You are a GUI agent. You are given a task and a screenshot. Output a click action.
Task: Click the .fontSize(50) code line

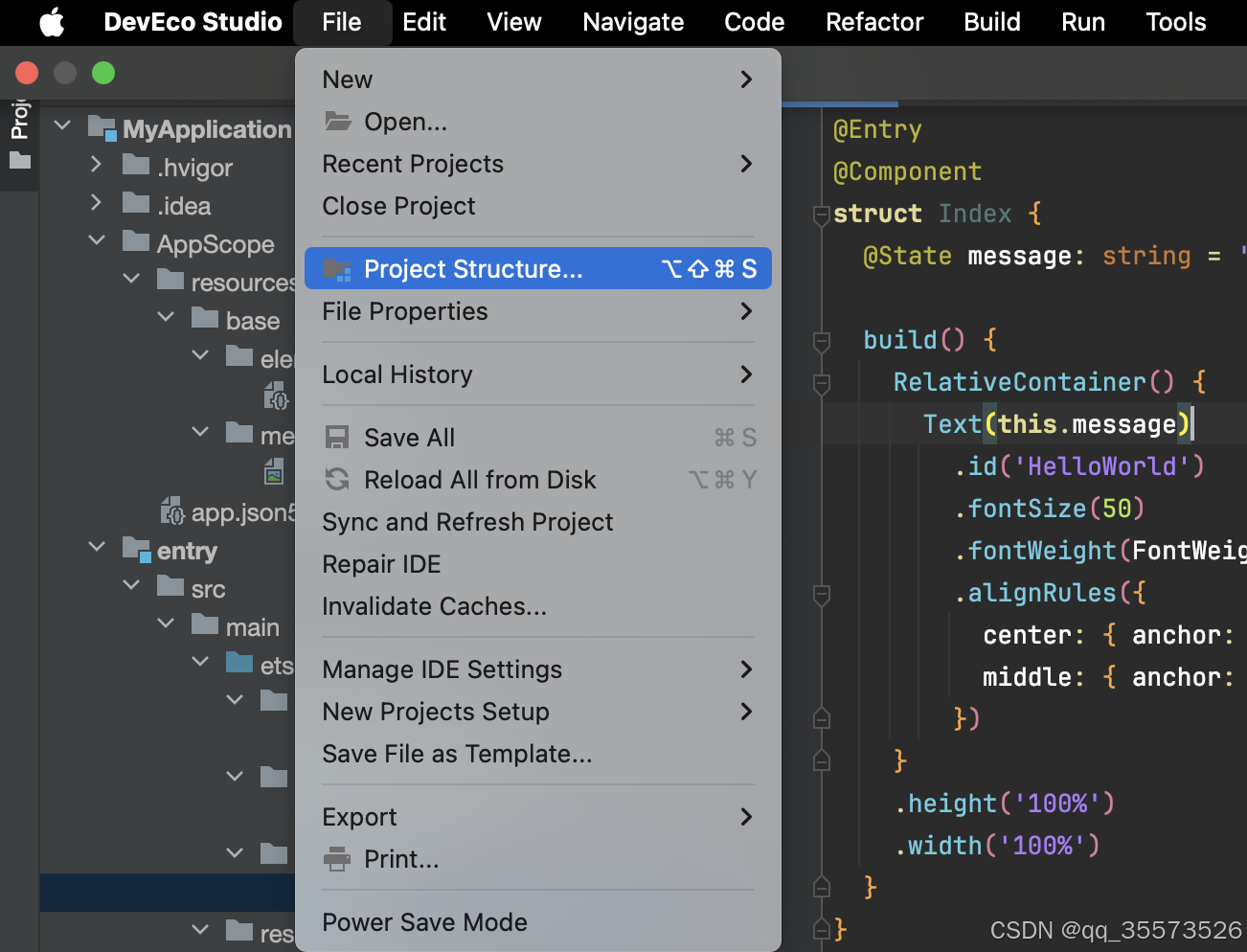[x=1050, y=509]
